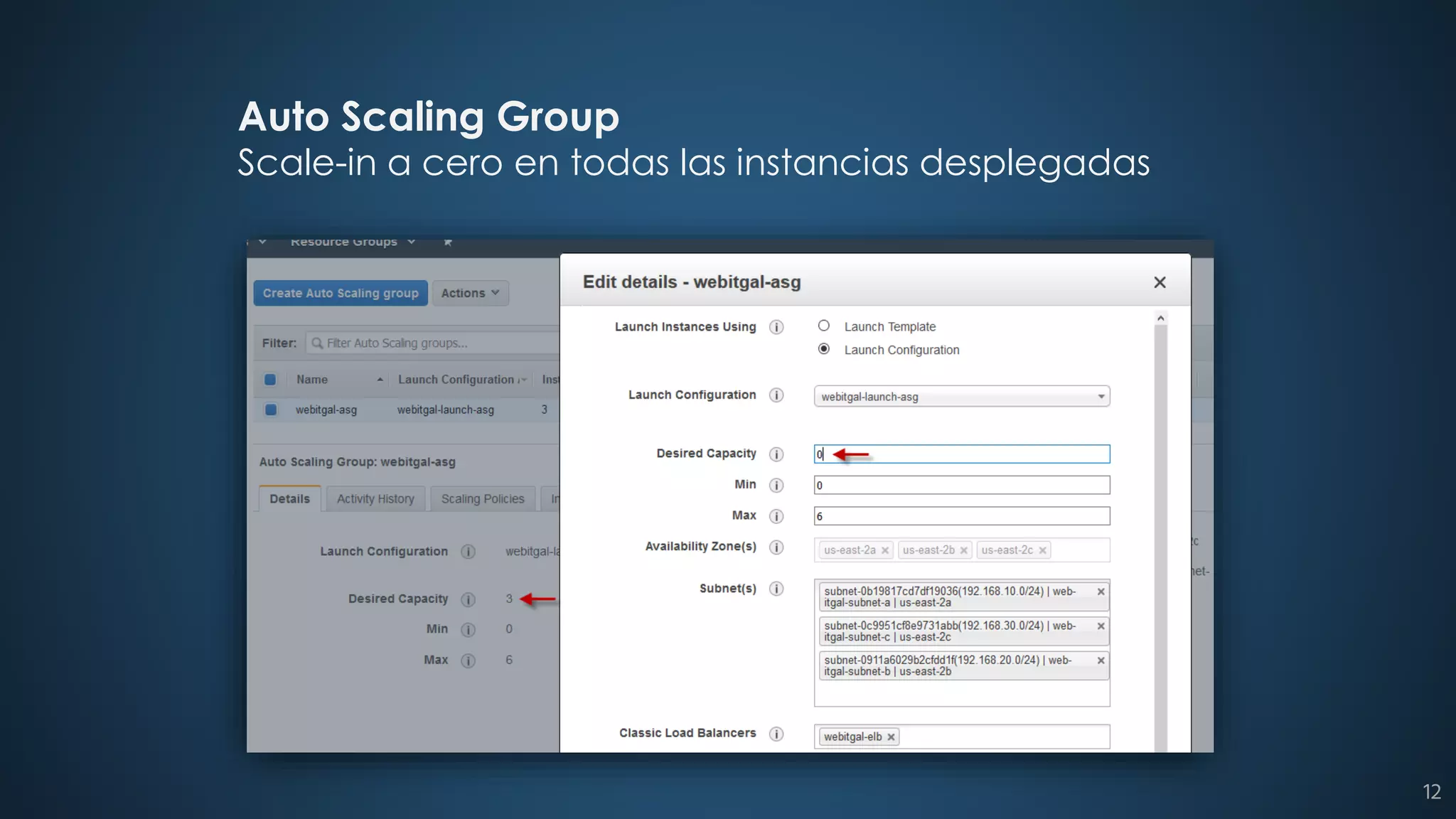This screenshot has width=1456, height=819.
Task: Click webitgal-launch-asg cell in table
Action: pyautogui.click(x=446, y=410)
